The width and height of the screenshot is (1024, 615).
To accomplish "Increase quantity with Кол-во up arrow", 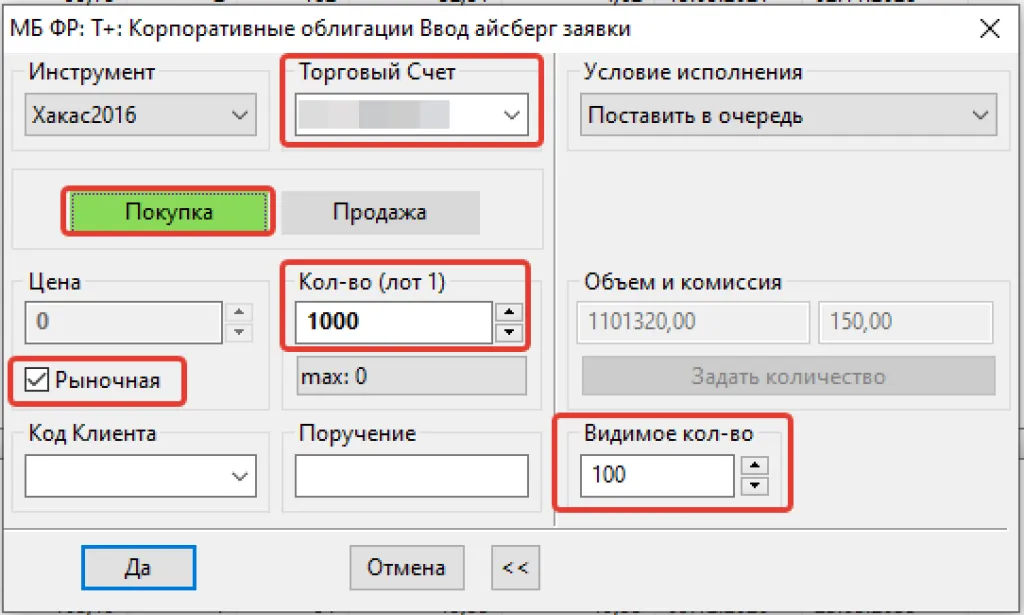I will click(510, 312).
